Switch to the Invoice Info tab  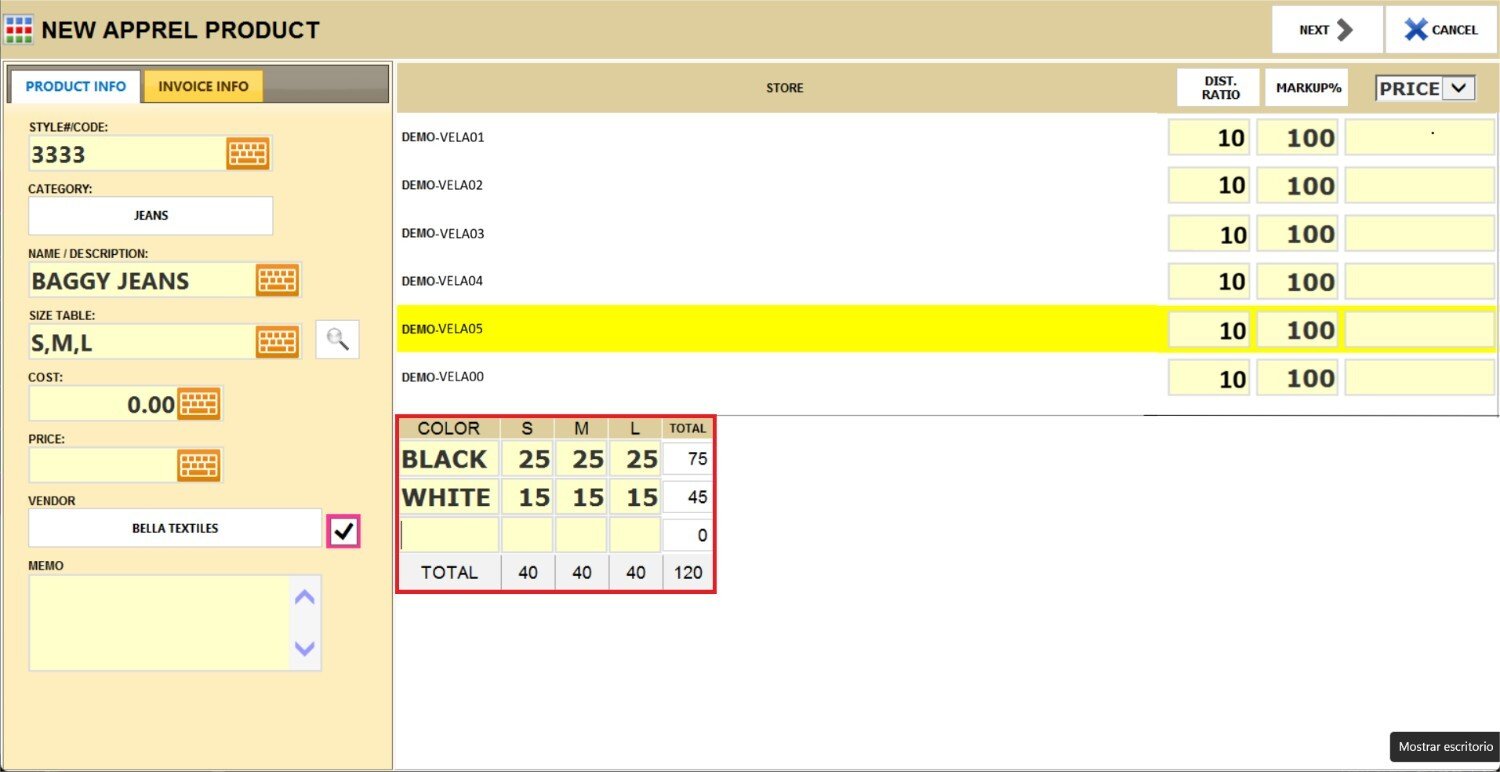coord(203,86)
